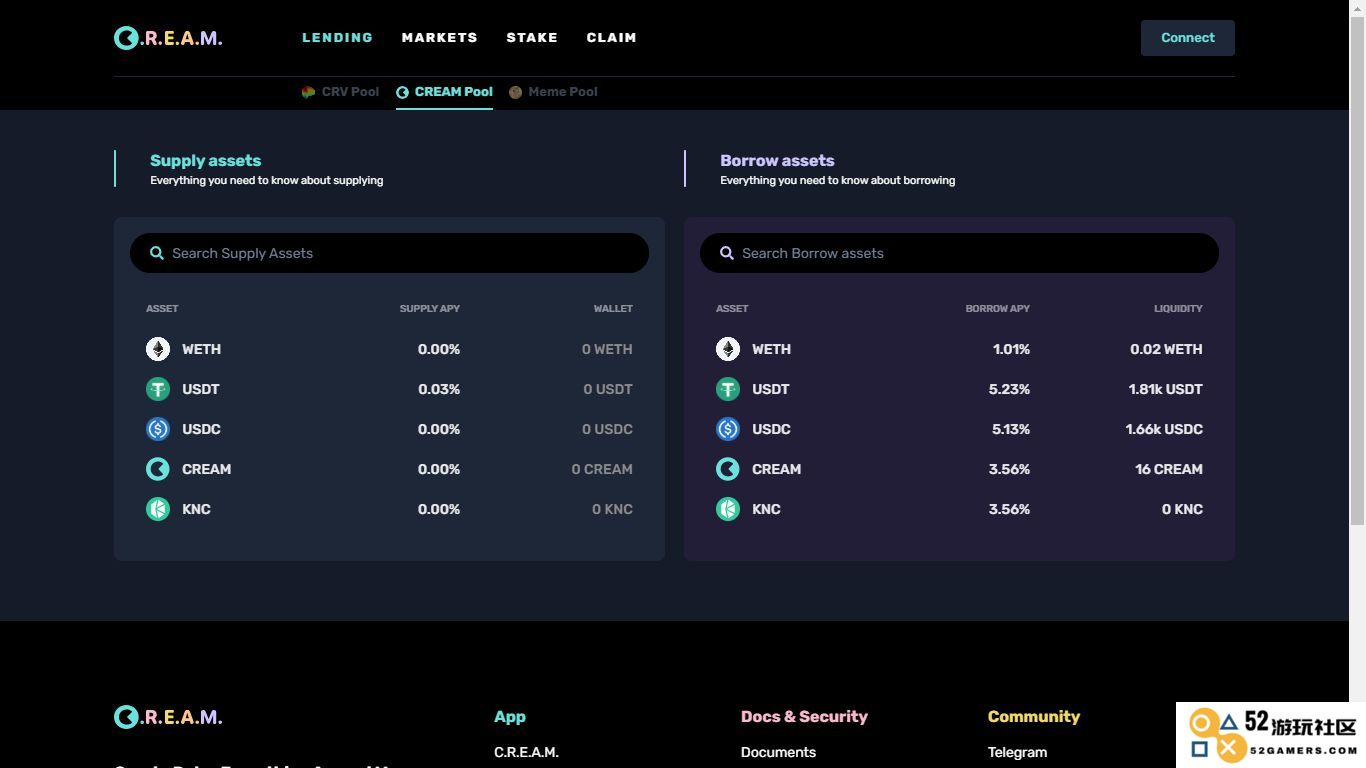Image resolution: width=1366 pixels, height=768 pixels.
Task: Go to the STAKE page
Action: click(x=532, y=38)
